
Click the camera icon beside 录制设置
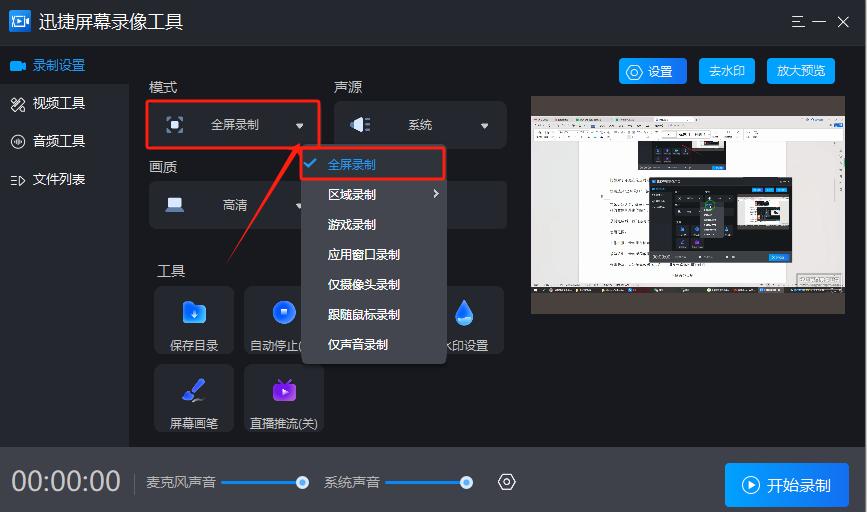[18, 66]
